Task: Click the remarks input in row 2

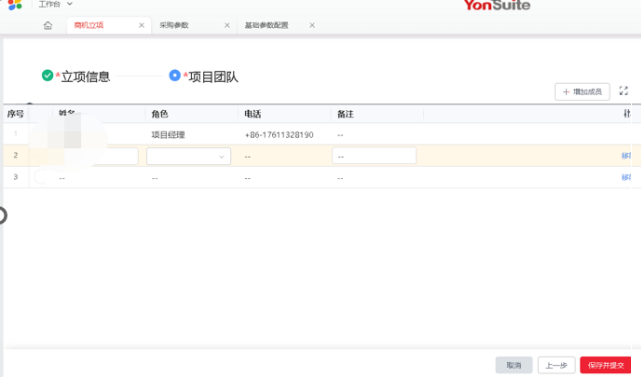Action: coord(374,156)
